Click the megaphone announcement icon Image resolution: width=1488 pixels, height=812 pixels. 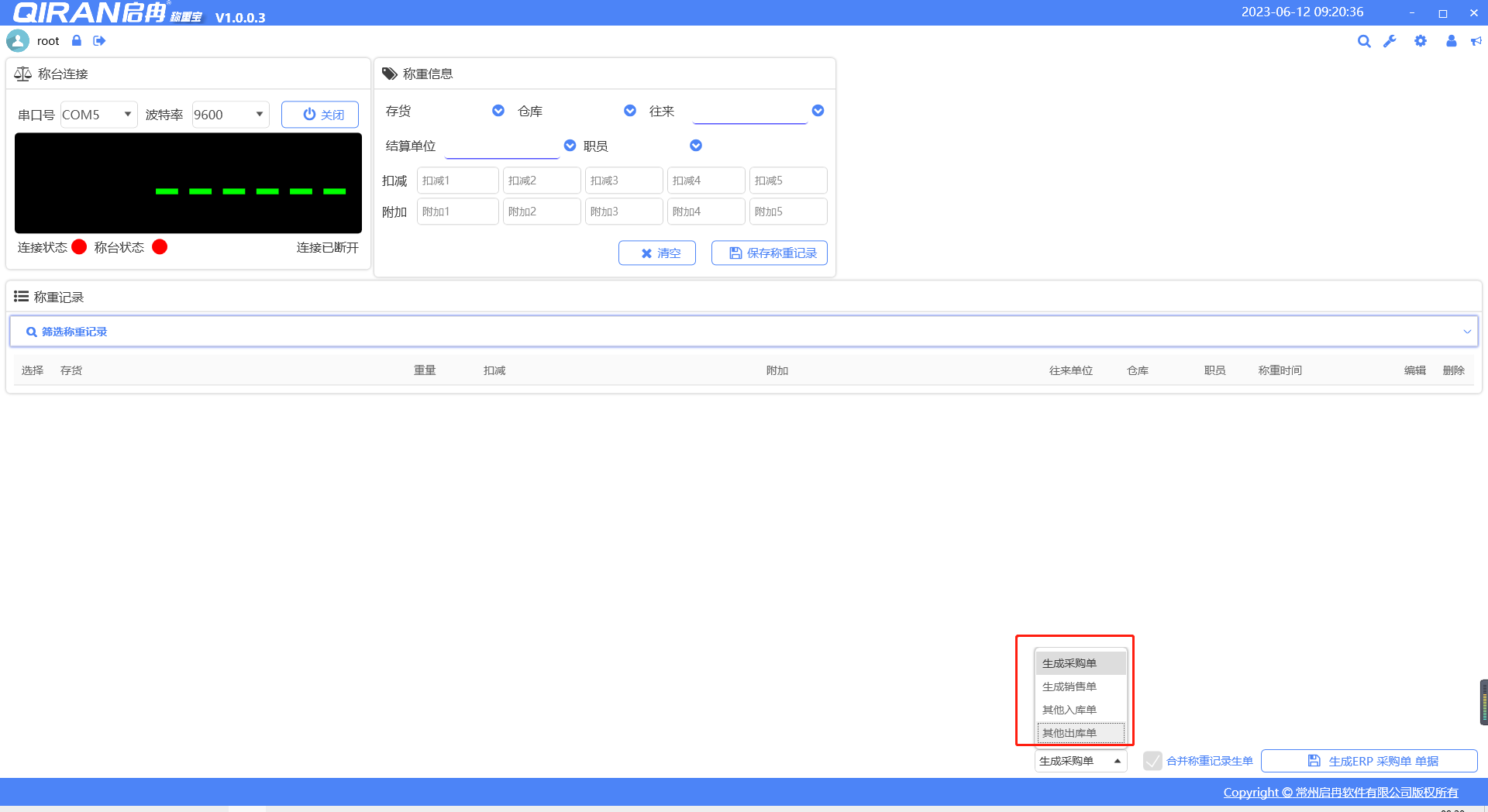(x=1476, y=42)
